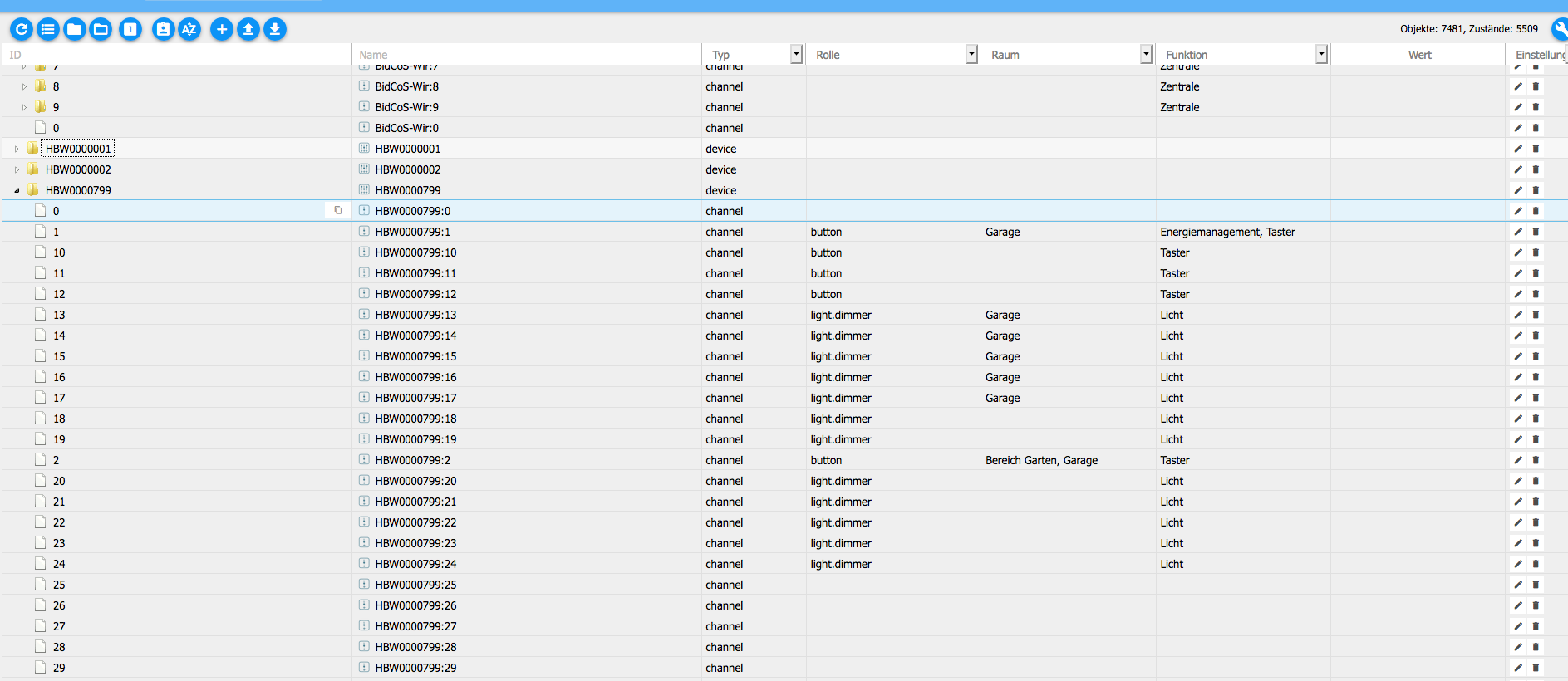Delete the HBW0000002 device
Screen dimensions: 1568x681
coord(1536,169)
